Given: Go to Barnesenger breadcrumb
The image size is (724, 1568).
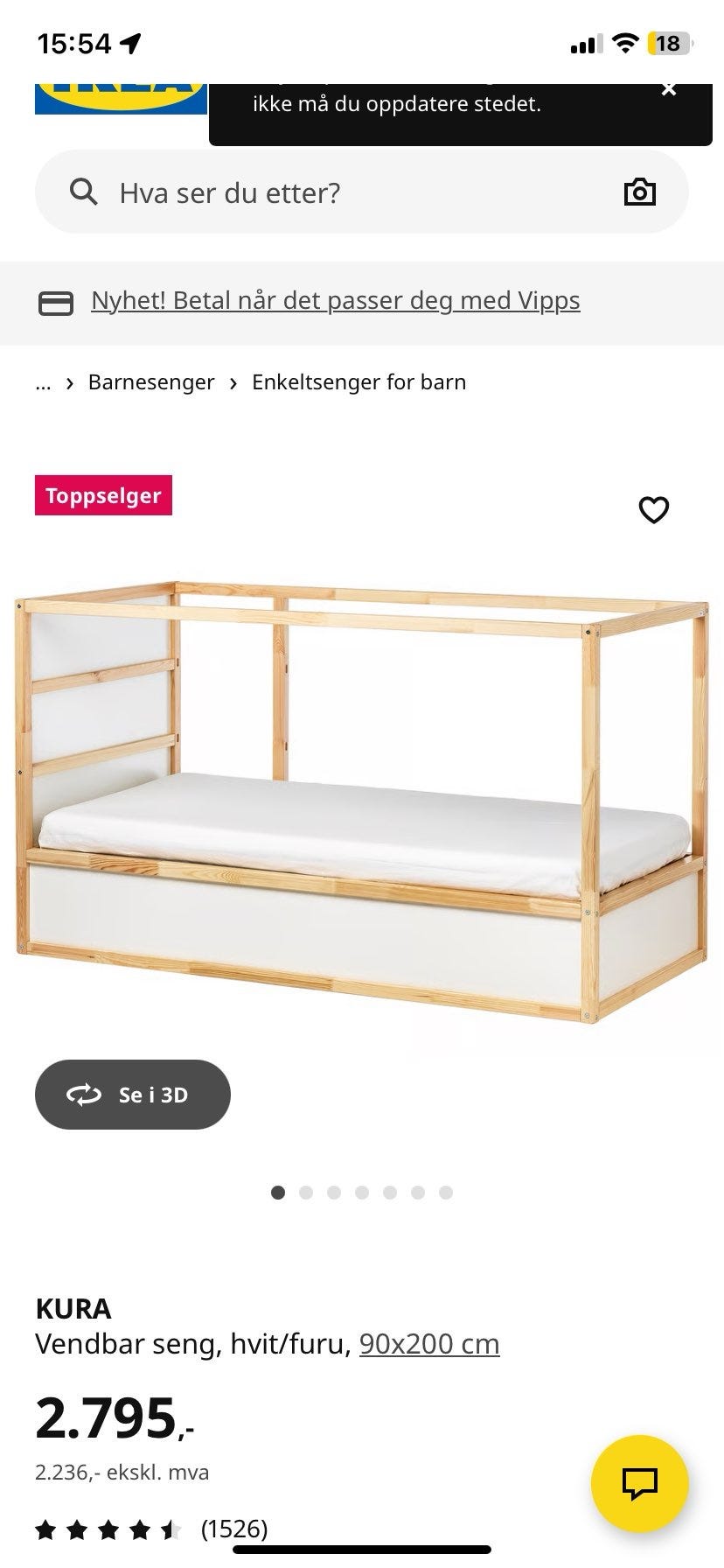Looking at the screenshot, I should pyautogui.click(x=151, y=382).
